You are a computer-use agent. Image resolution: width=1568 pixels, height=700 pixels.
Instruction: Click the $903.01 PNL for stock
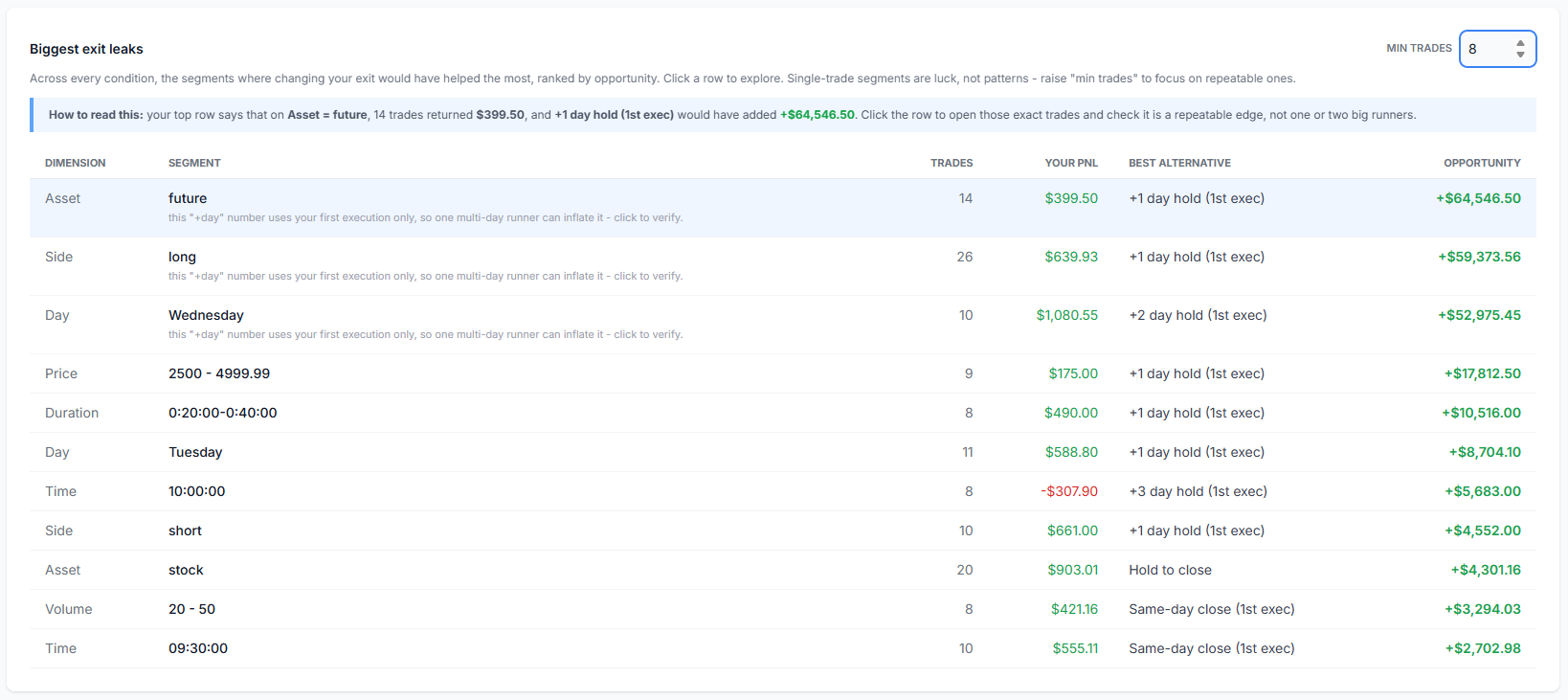(1072, 570)
